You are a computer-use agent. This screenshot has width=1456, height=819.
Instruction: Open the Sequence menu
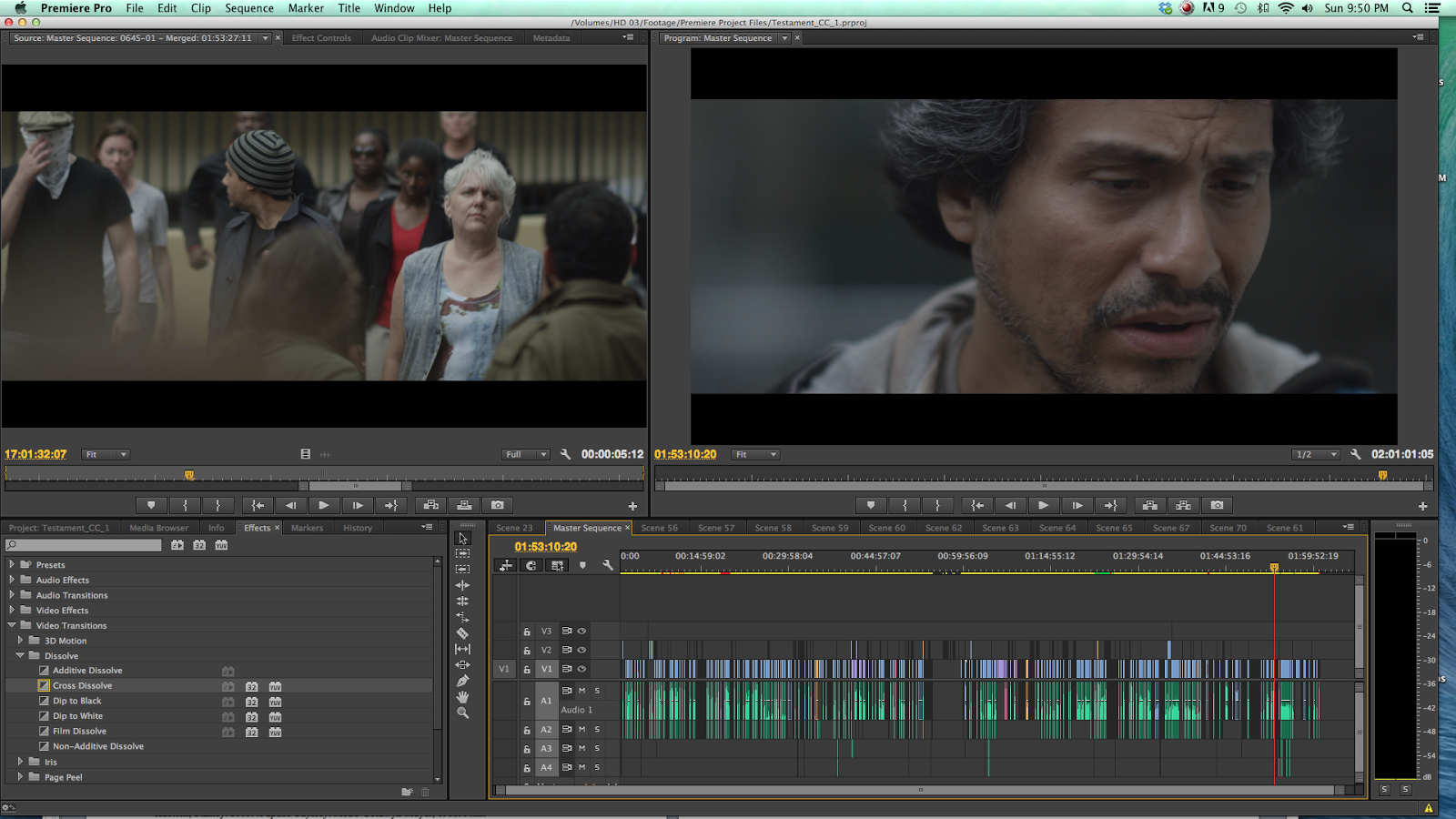[248, 8]
